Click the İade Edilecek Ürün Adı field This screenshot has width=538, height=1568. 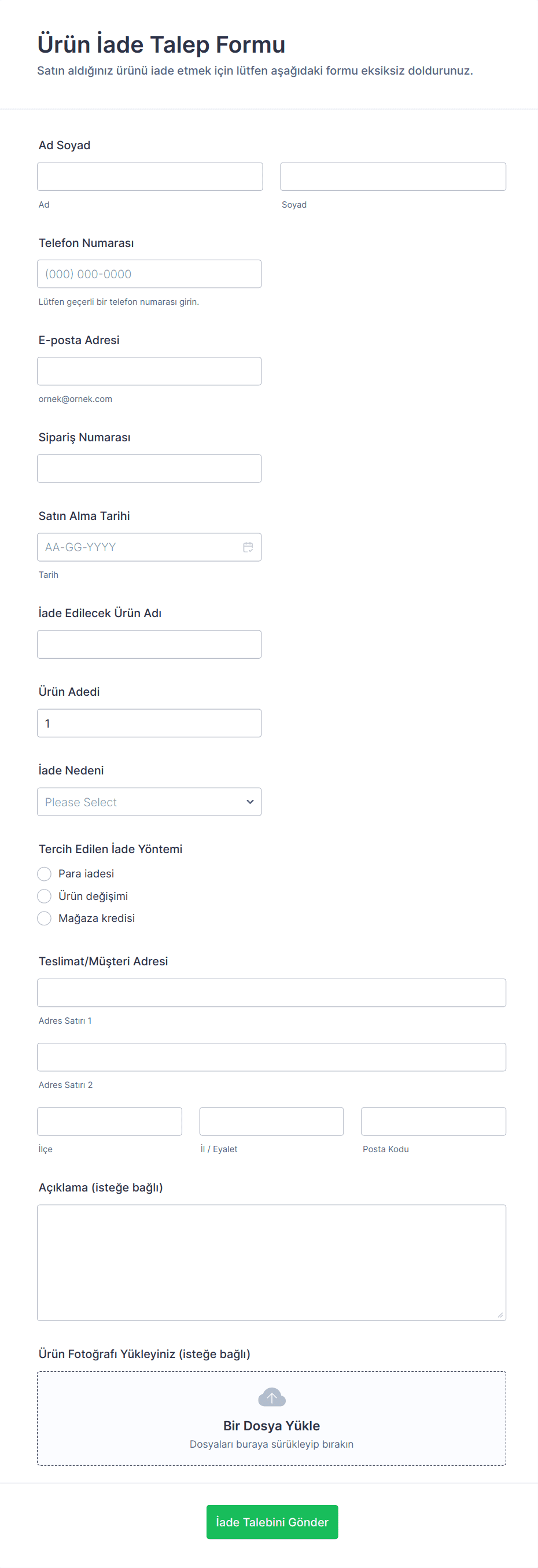click(149, 644)
